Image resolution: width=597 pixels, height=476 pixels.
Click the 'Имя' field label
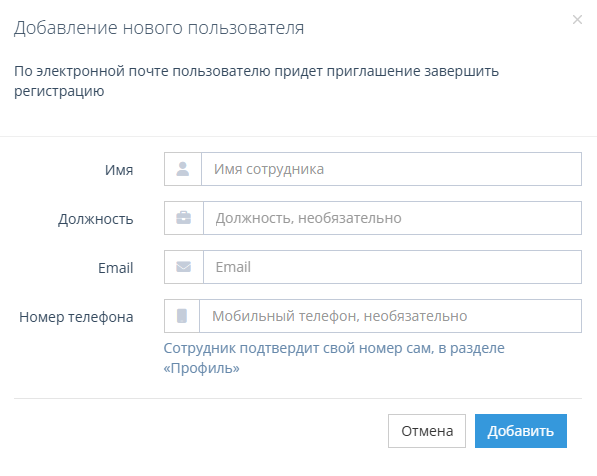coord(119,170)
